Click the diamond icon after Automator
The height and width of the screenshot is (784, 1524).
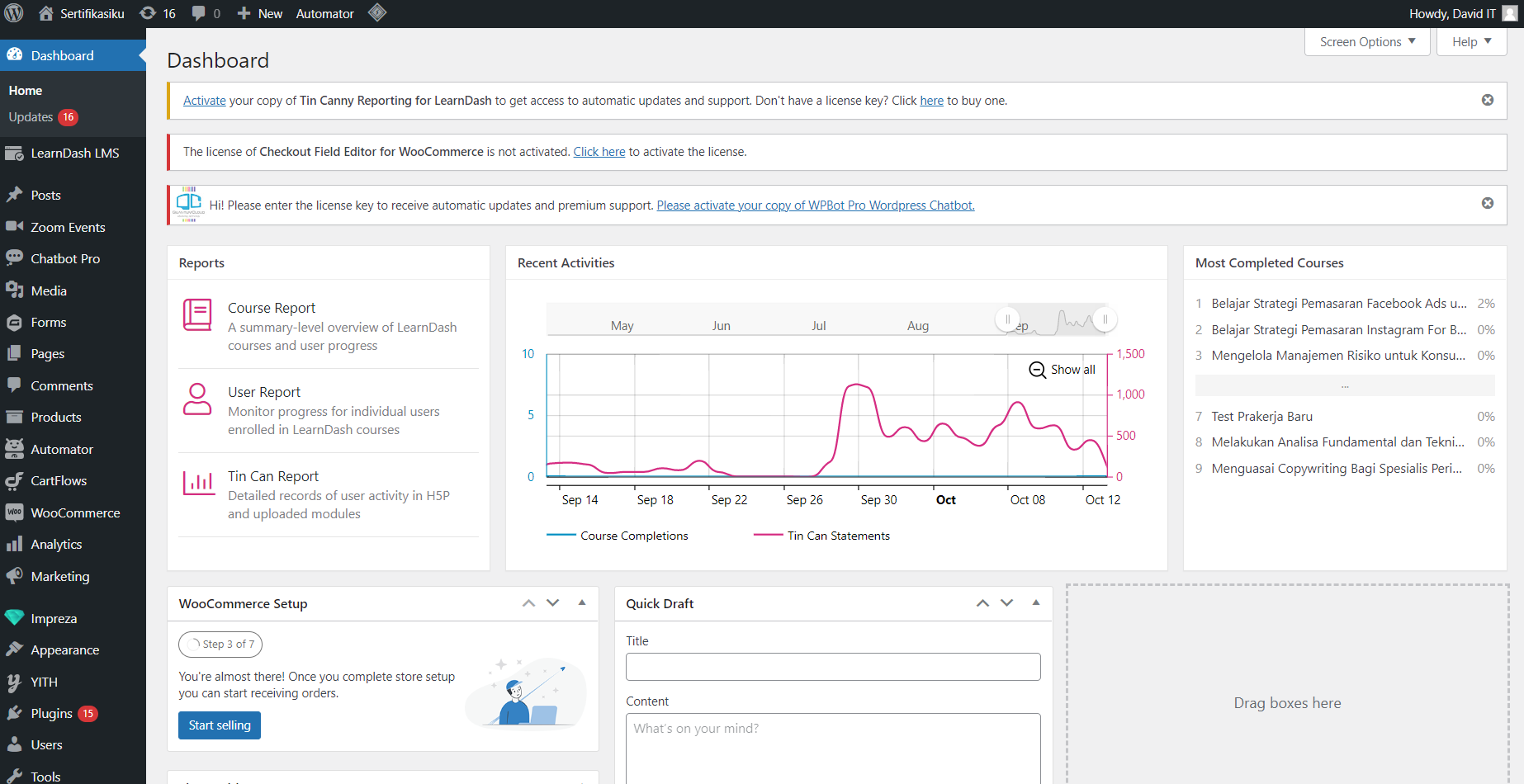tap(377, 13)
